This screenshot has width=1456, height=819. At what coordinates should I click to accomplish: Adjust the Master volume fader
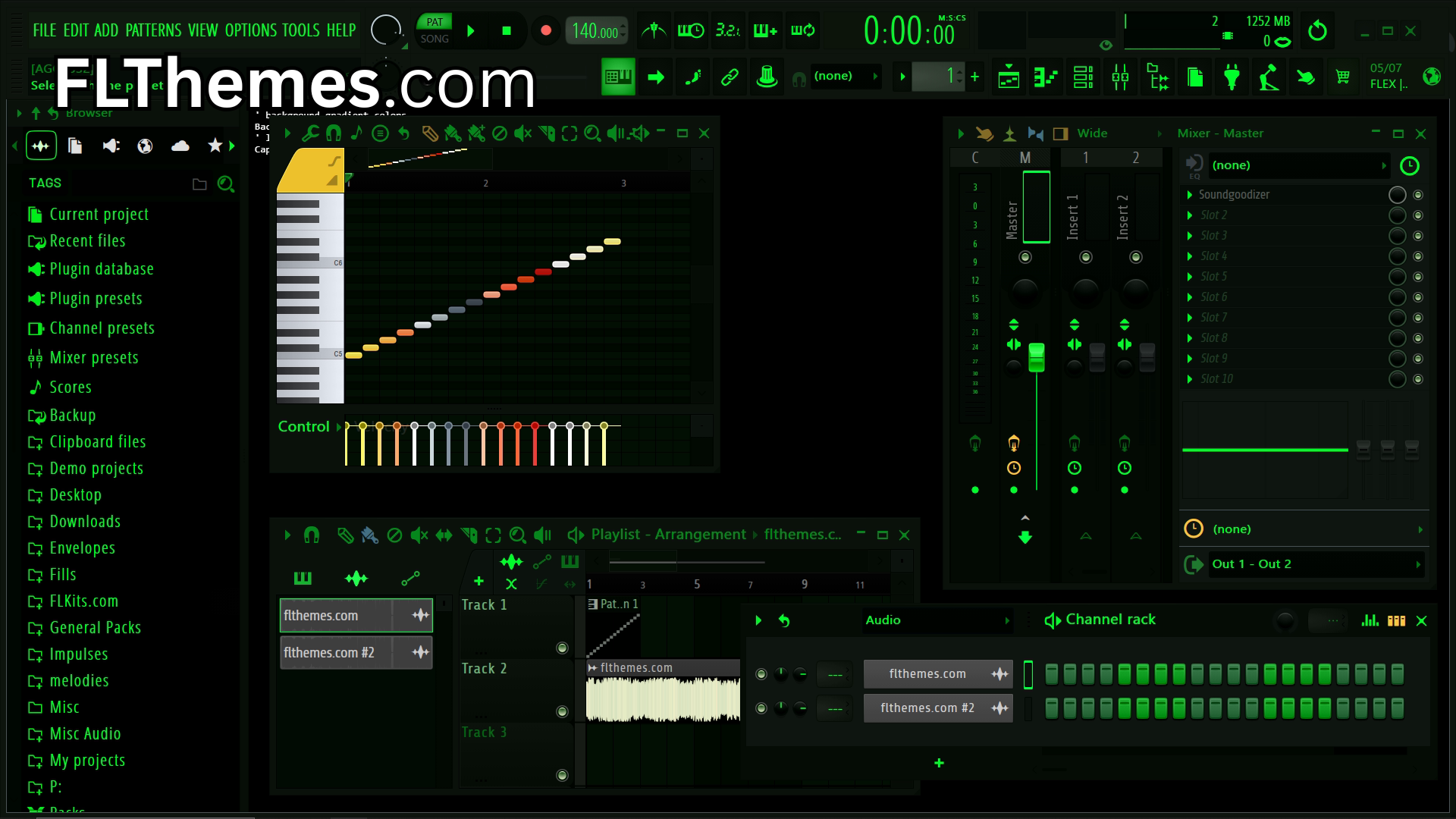(1037, 357)
